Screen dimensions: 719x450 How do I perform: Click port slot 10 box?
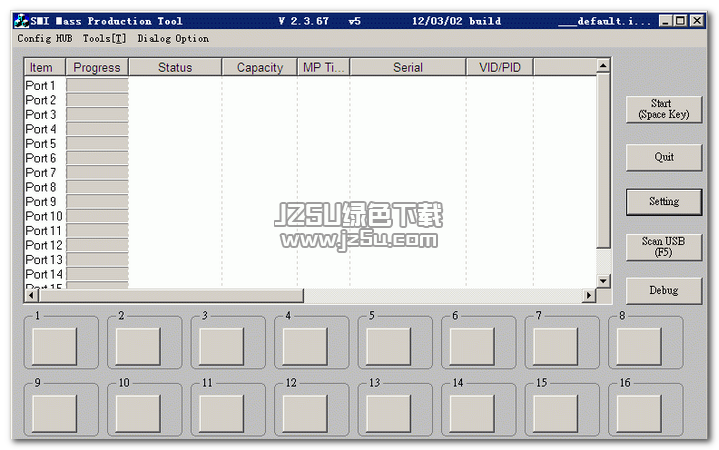[x=138, y=414]
